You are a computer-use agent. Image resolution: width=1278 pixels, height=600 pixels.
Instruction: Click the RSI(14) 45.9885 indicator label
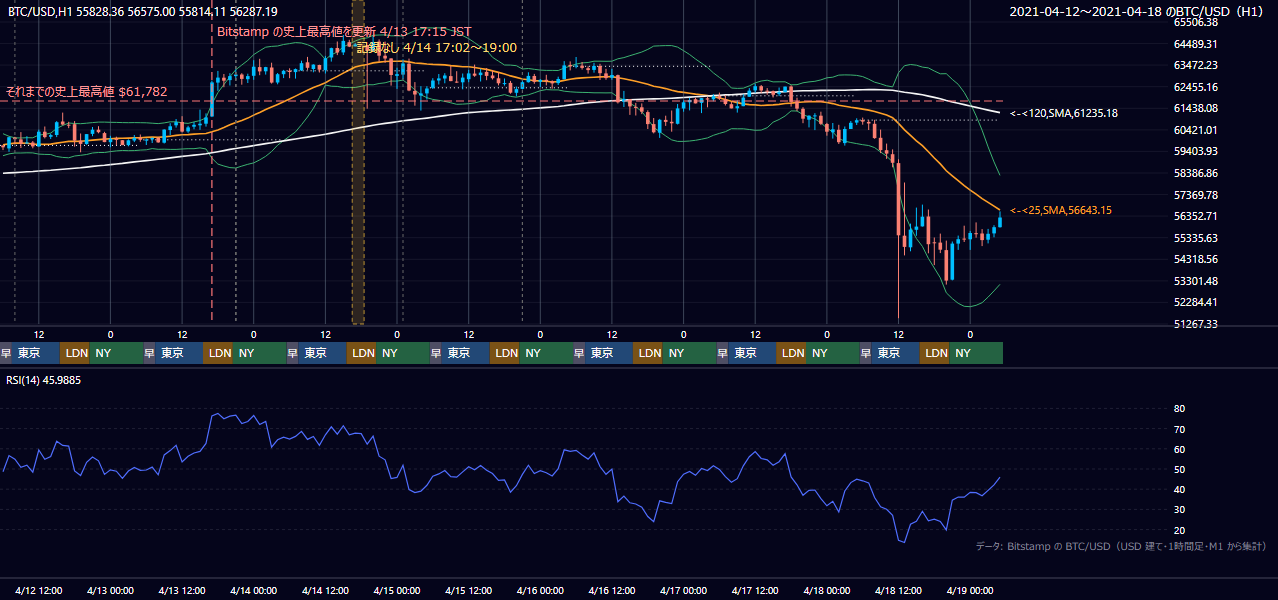[x=44, y=380]
